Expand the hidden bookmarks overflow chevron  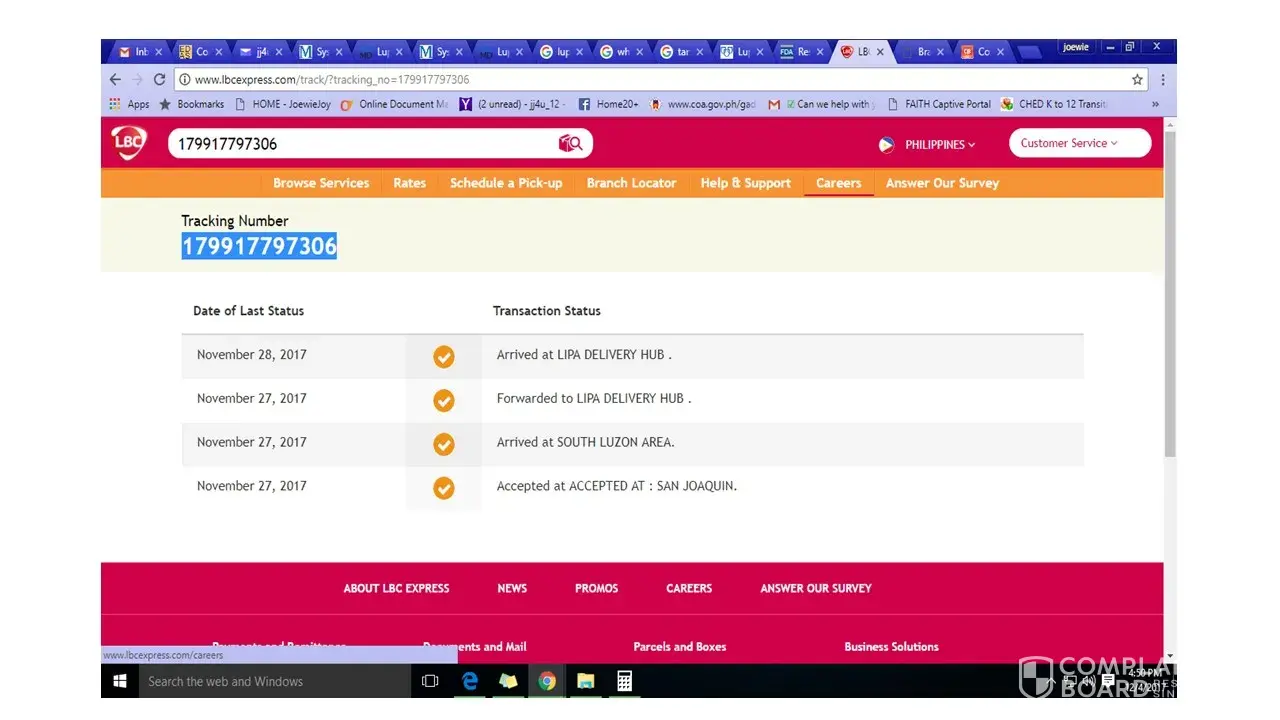click(x=1155, y=104)
